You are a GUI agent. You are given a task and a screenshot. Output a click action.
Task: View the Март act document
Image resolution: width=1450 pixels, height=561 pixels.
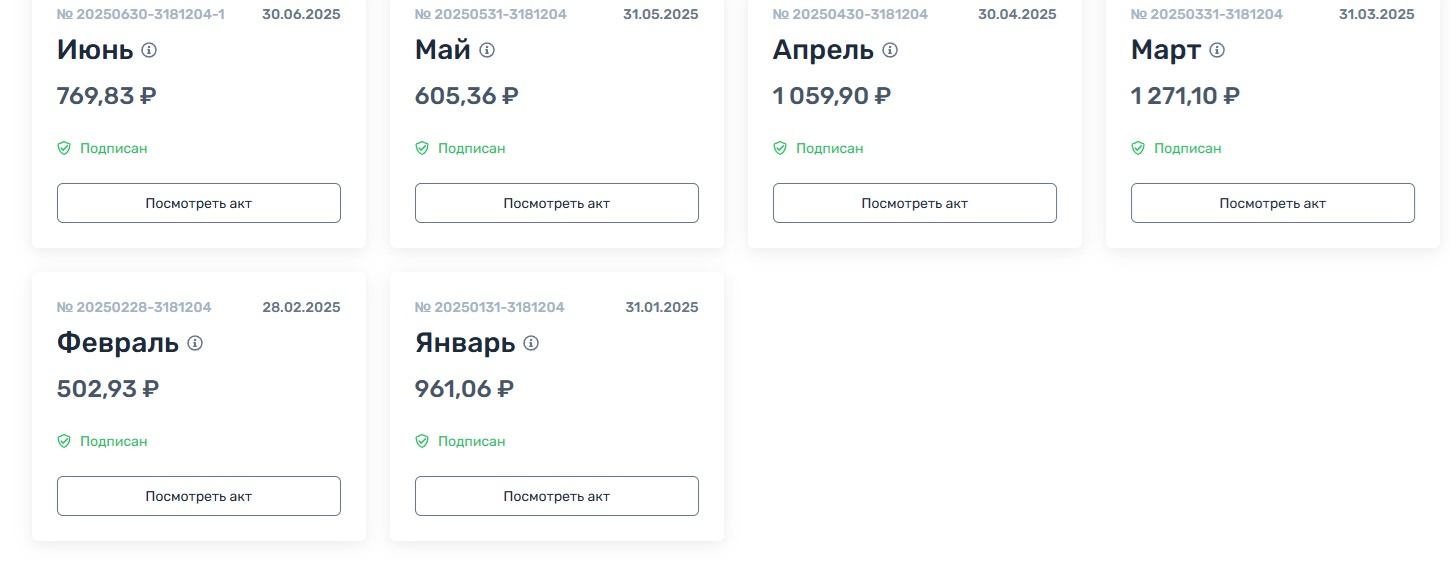click(x=1272, y=203)
